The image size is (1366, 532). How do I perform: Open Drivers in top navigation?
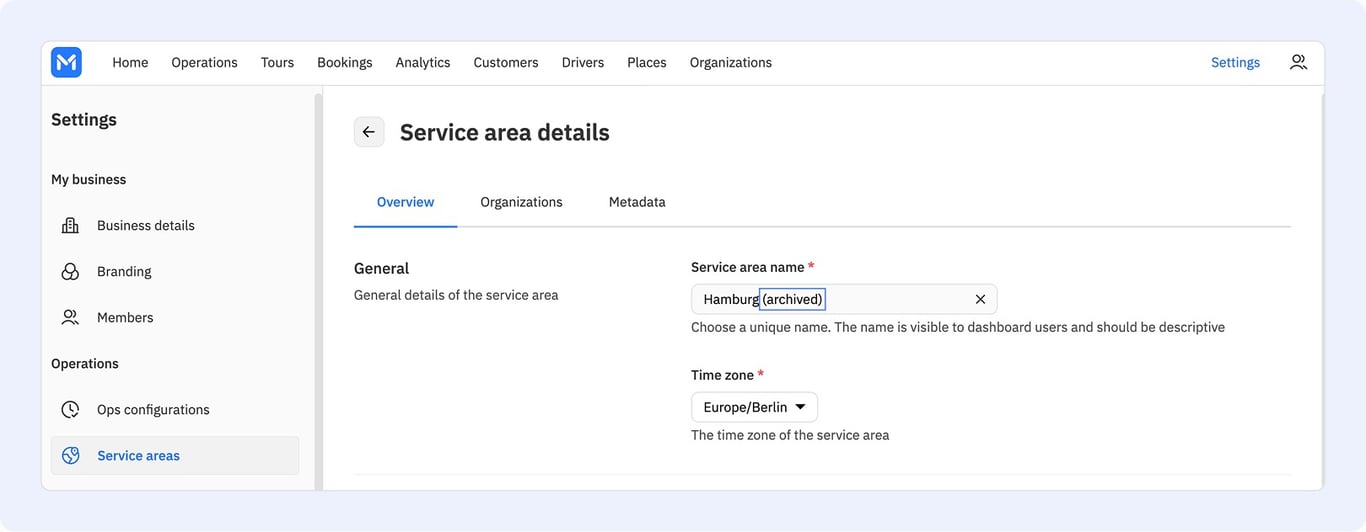(583, 62)
